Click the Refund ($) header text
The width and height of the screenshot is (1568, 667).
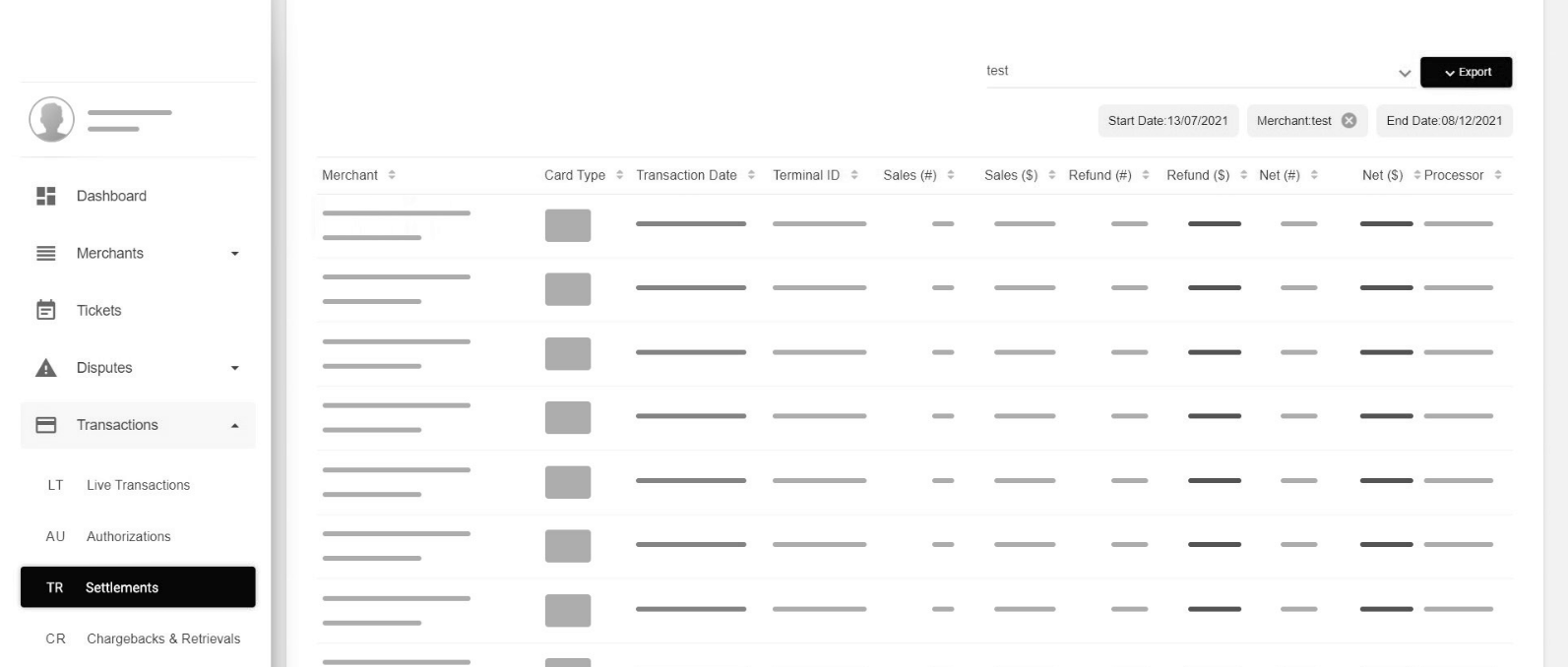[x=1198, y=175]
